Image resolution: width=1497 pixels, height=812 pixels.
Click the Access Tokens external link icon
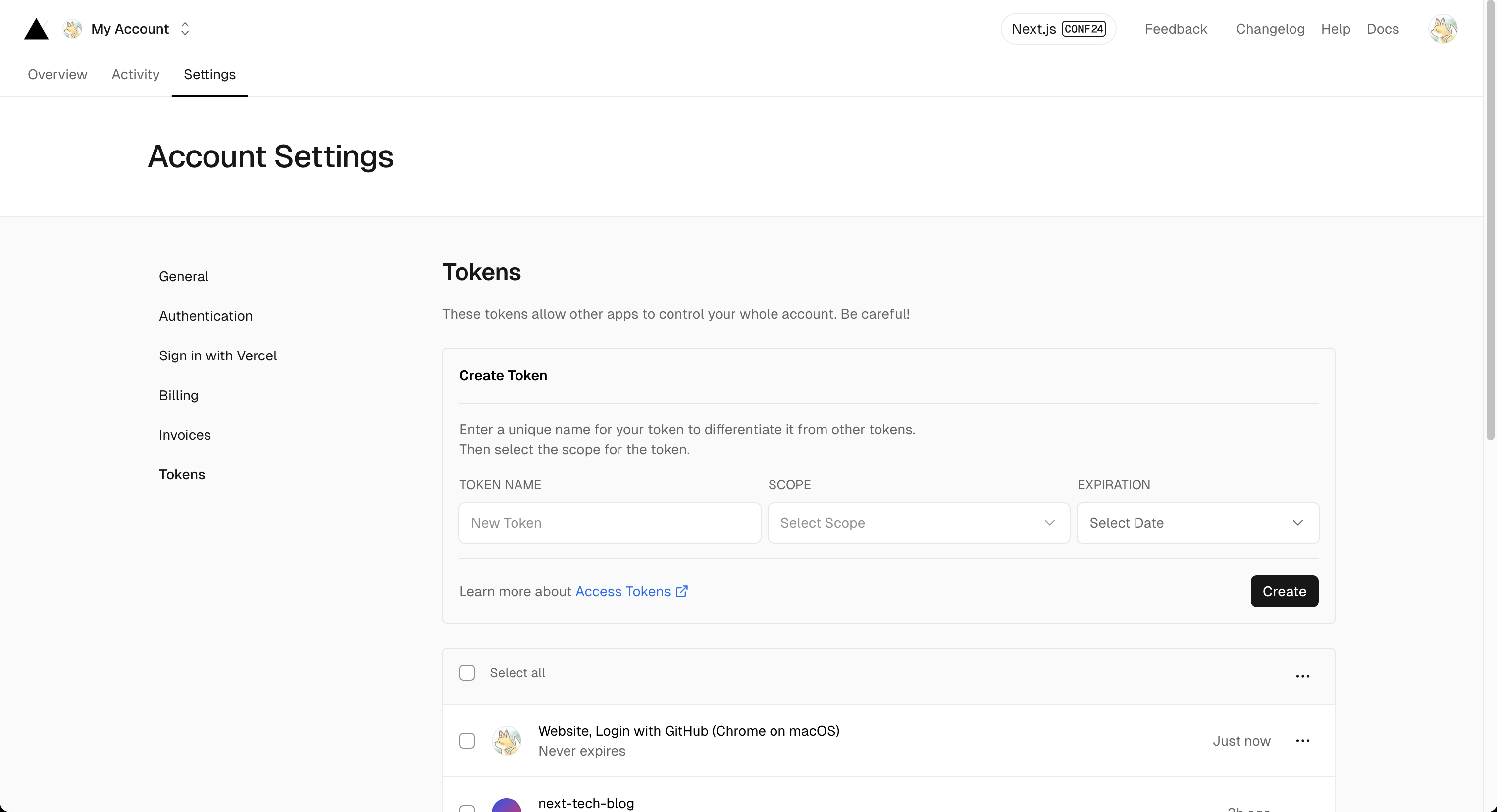click(x=682, y=591)
